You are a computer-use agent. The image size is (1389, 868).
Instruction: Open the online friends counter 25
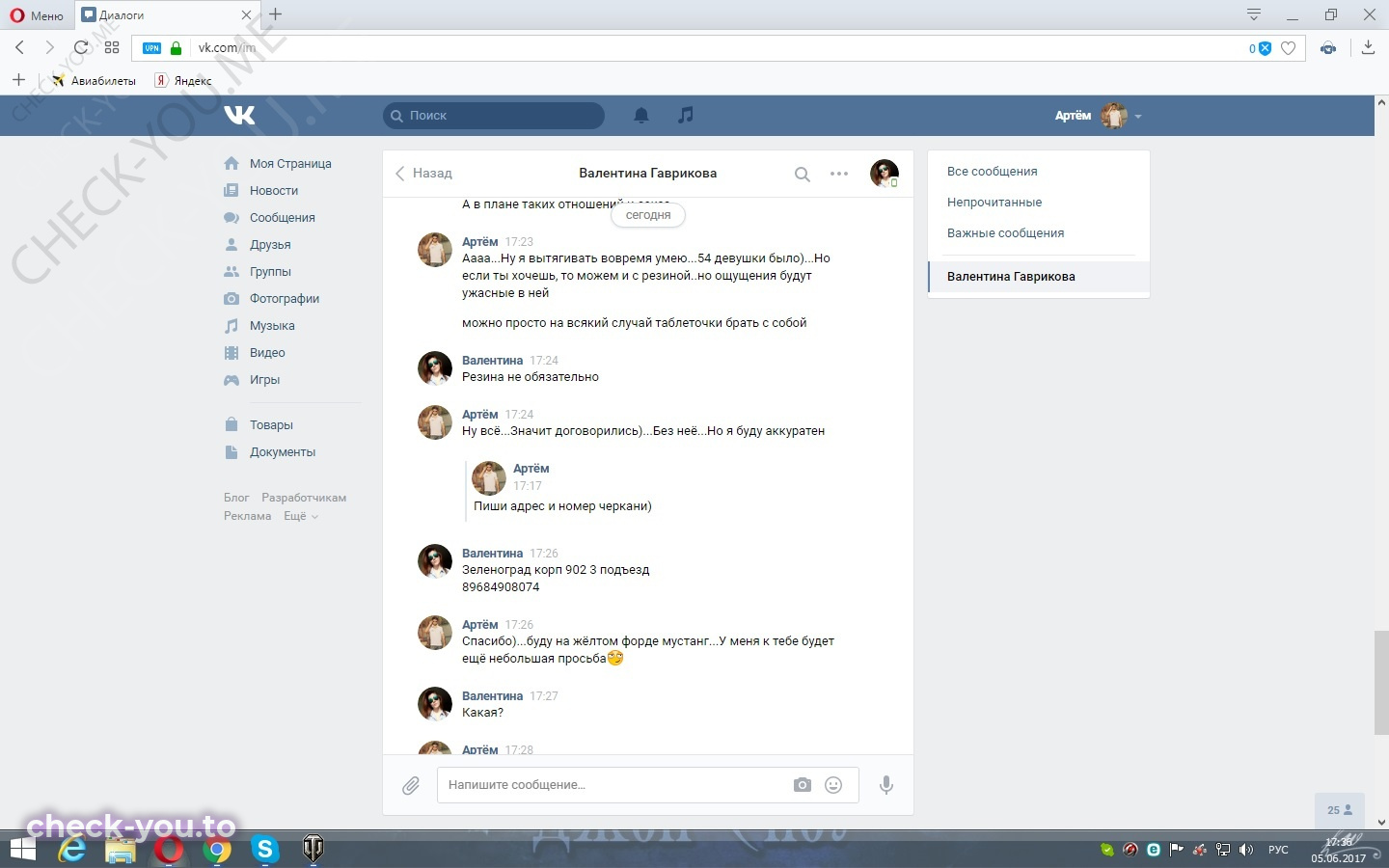tap(1340, 810)
